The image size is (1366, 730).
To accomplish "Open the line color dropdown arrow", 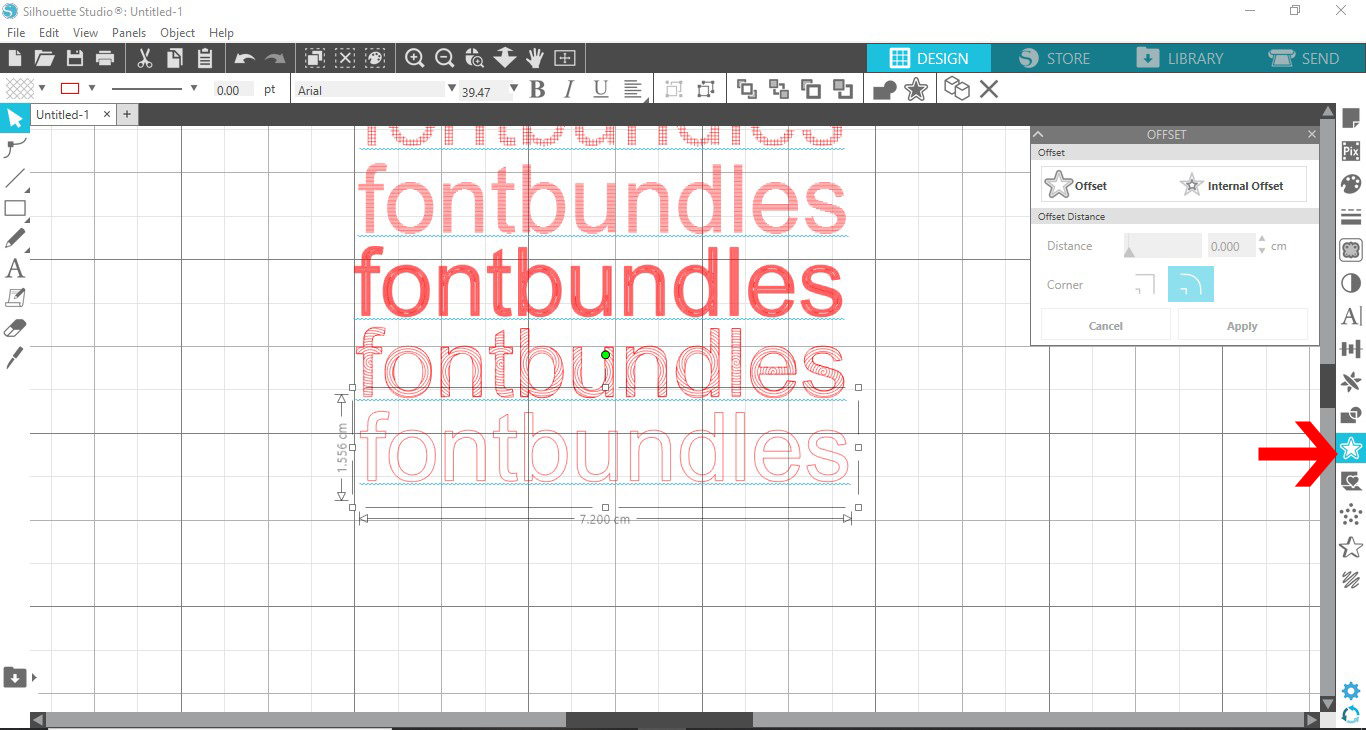I will [92, 89].
